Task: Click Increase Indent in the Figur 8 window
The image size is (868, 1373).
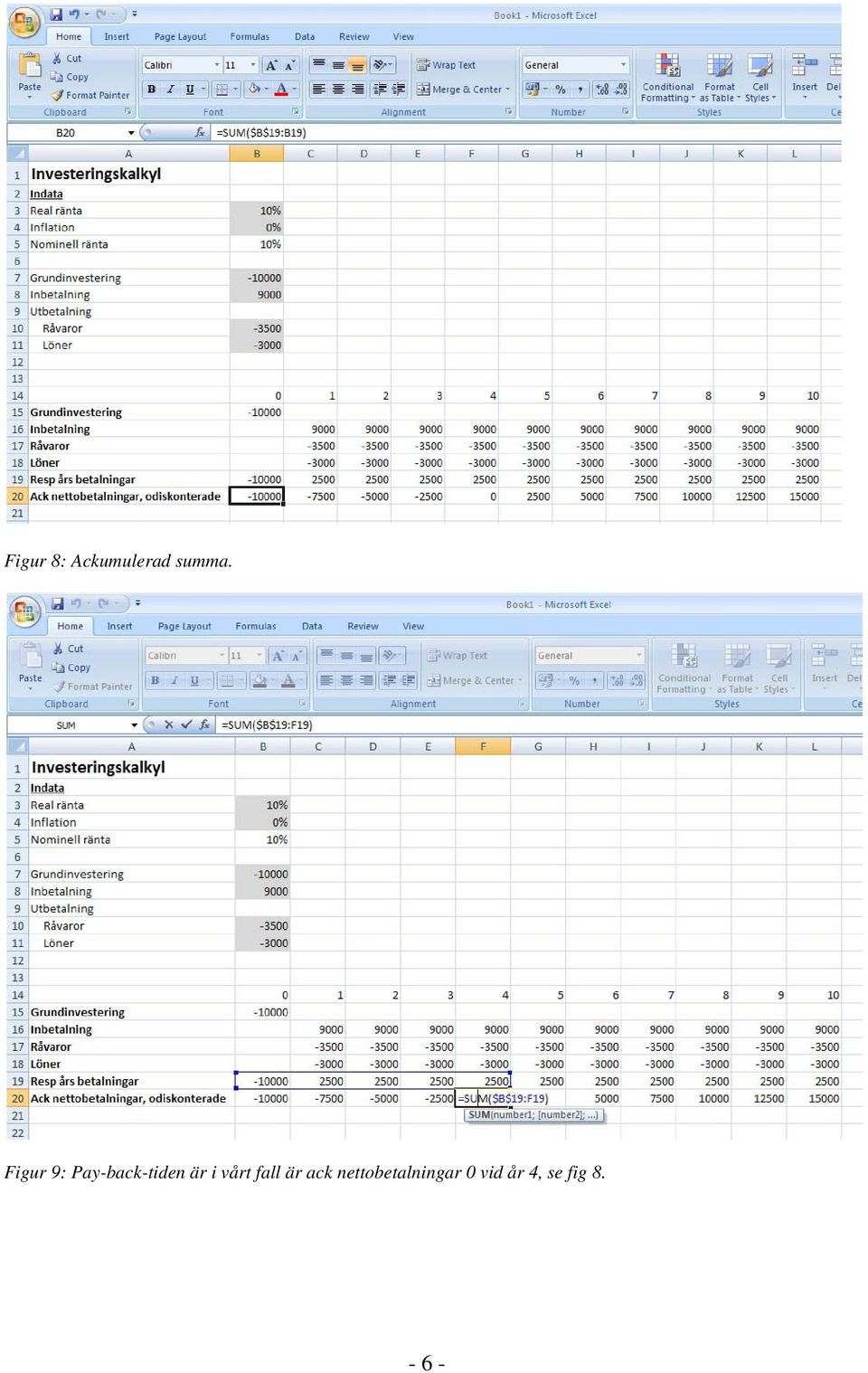Action: point(399,89)
